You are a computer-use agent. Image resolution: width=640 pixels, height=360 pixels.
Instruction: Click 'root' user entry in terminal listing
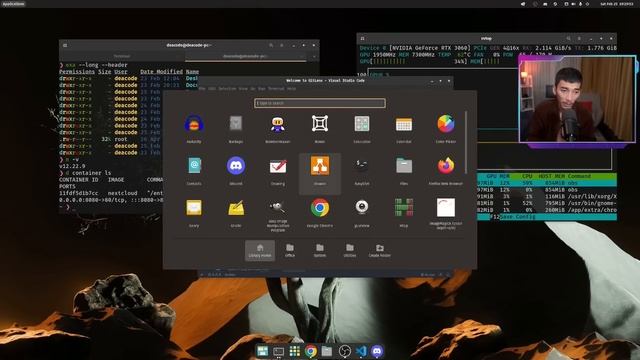point(121,139)
